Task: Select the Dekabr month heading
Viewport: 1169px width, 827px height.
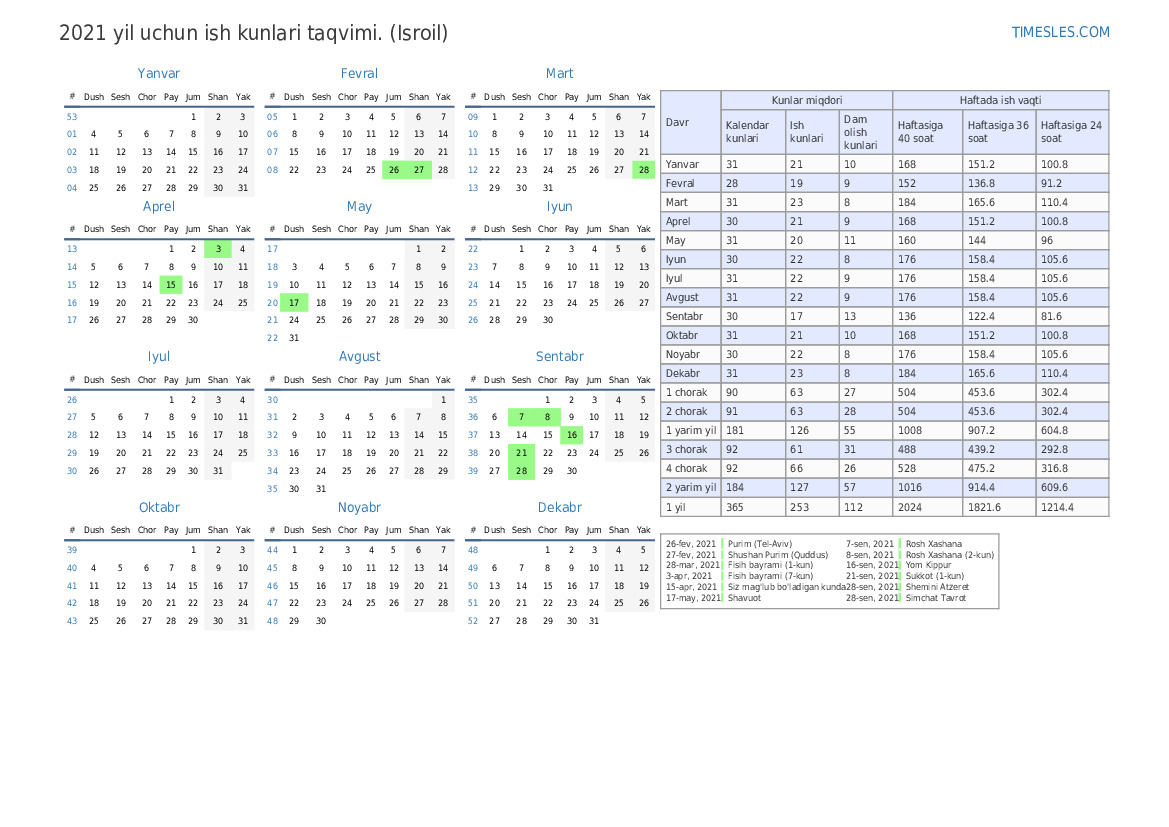Action: (x=560, y=507)
